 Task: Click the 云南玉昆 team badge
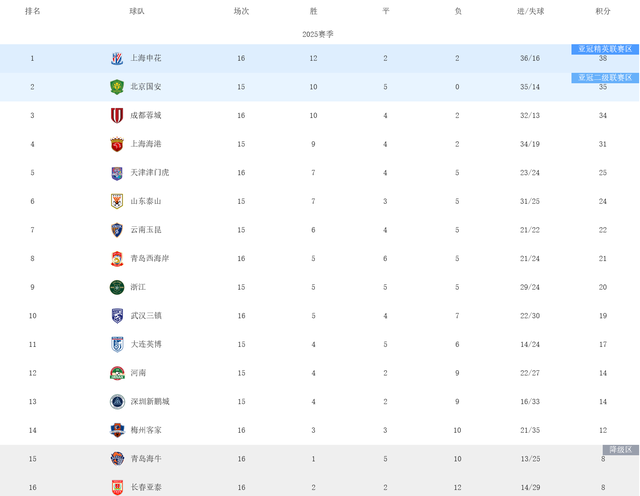coord(117,230)
